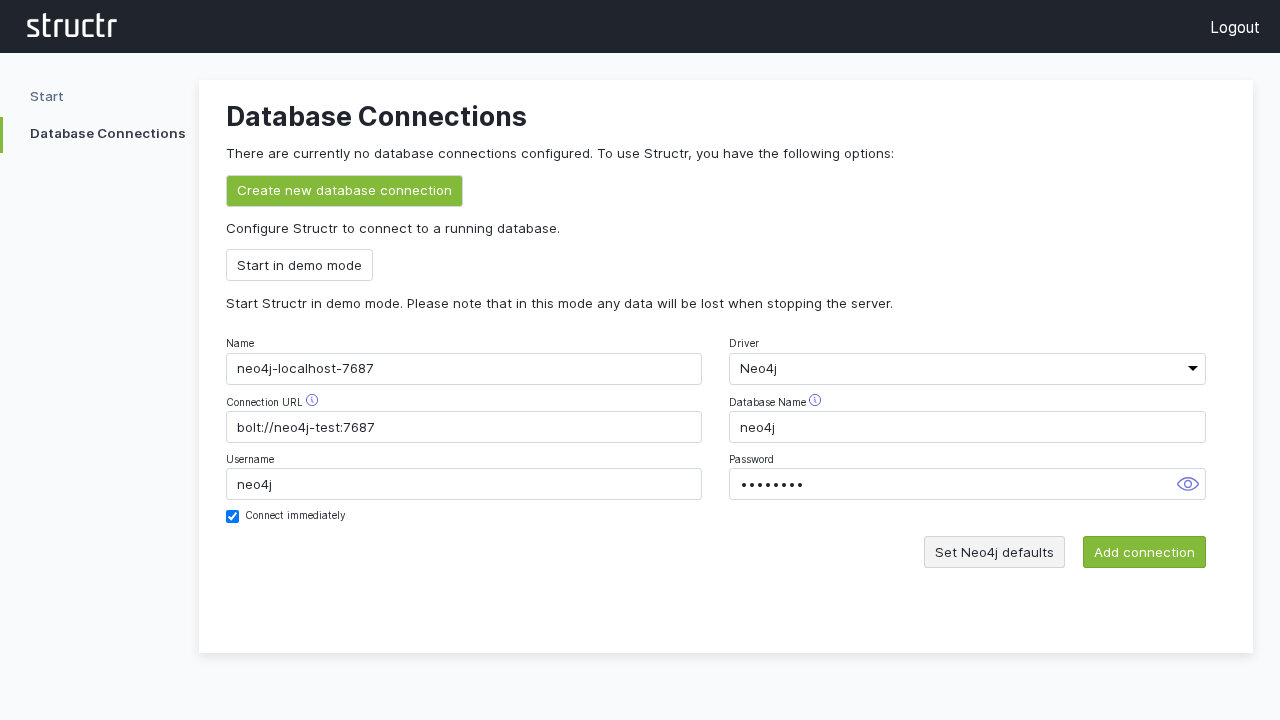This screenshot has width=1280, height=720.
Task: Click the Username input field
Action: click(463, 484)
